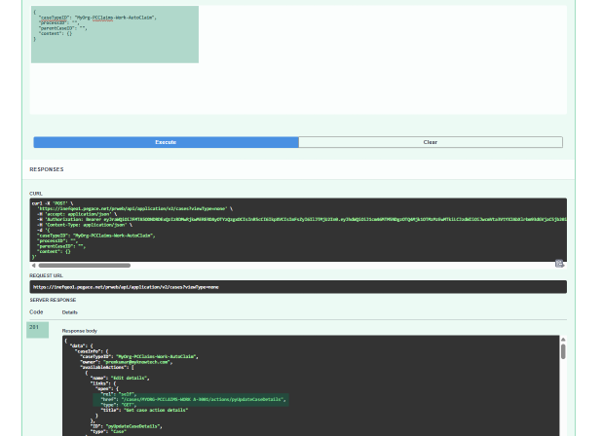Image resolution: width=602 pixels, height=436 pixels.
Task: Click the curl -X POST first line
Action: 52,203
